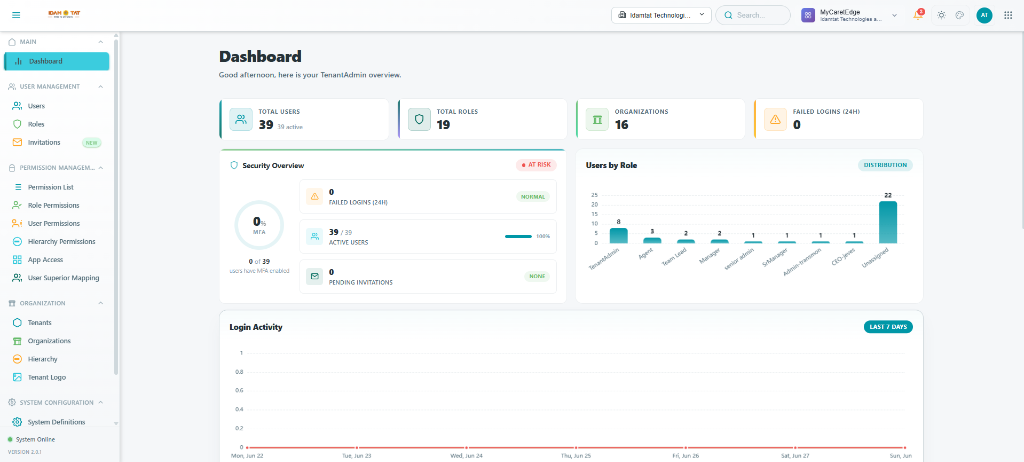Click the Tenants hexagon icon
This screenshot has width=1024, height=462.
(18, 323)
